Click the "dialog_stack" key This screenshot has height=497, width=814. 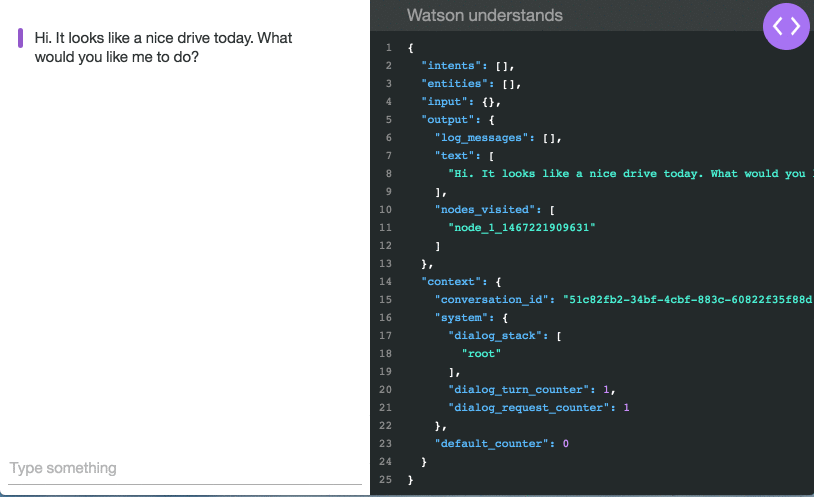point(495,335)
